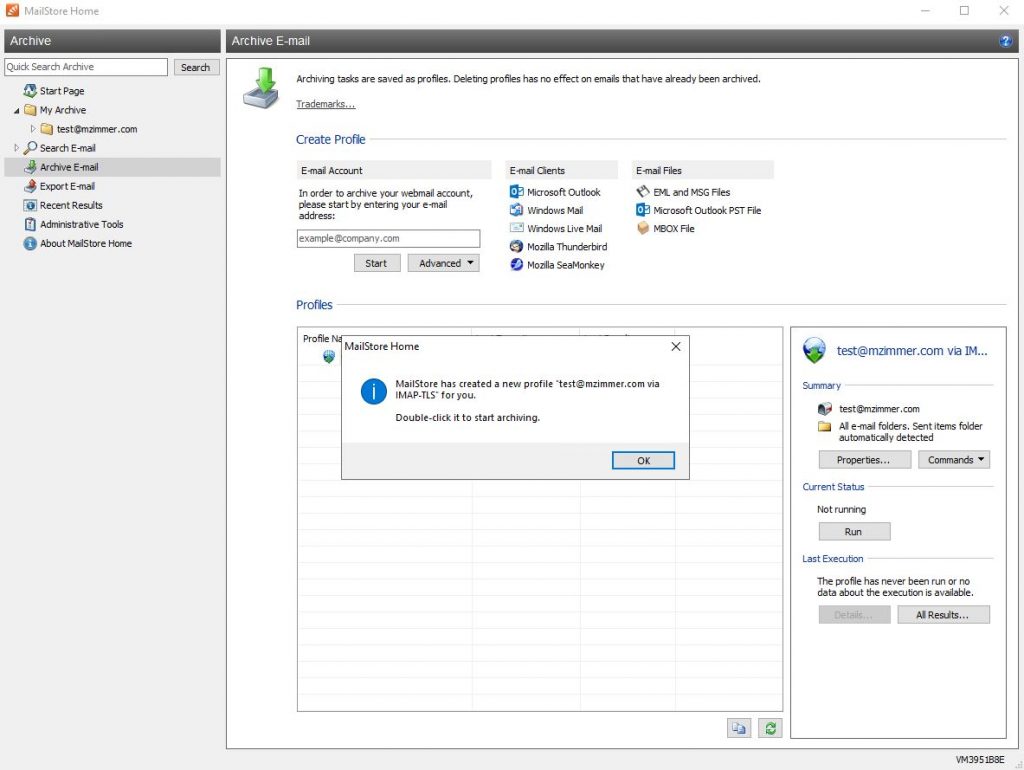Click the green refresh profiles icon
Viewport: 1024px width, 770px height.
pos(769,729)
